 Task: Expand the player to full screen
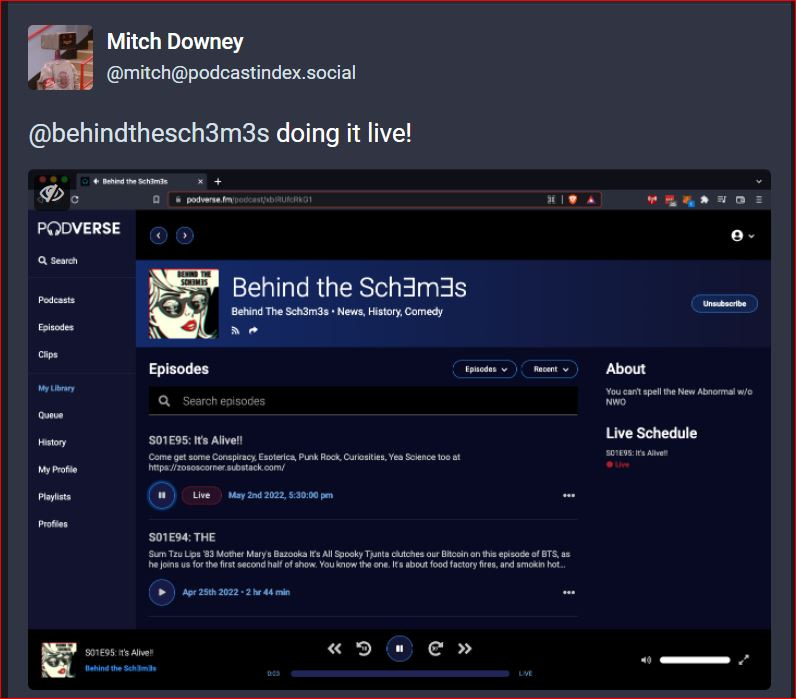[744, 660]
